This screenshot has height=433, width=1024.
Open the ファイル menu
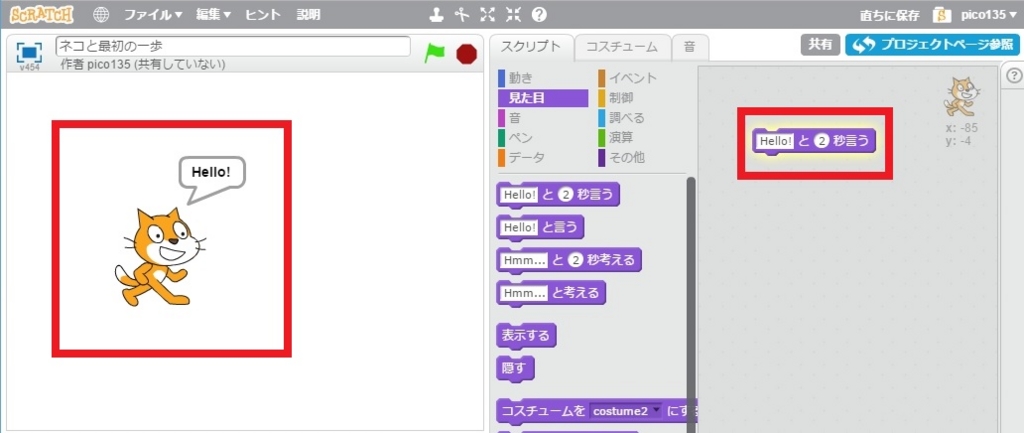pos(153,14)
